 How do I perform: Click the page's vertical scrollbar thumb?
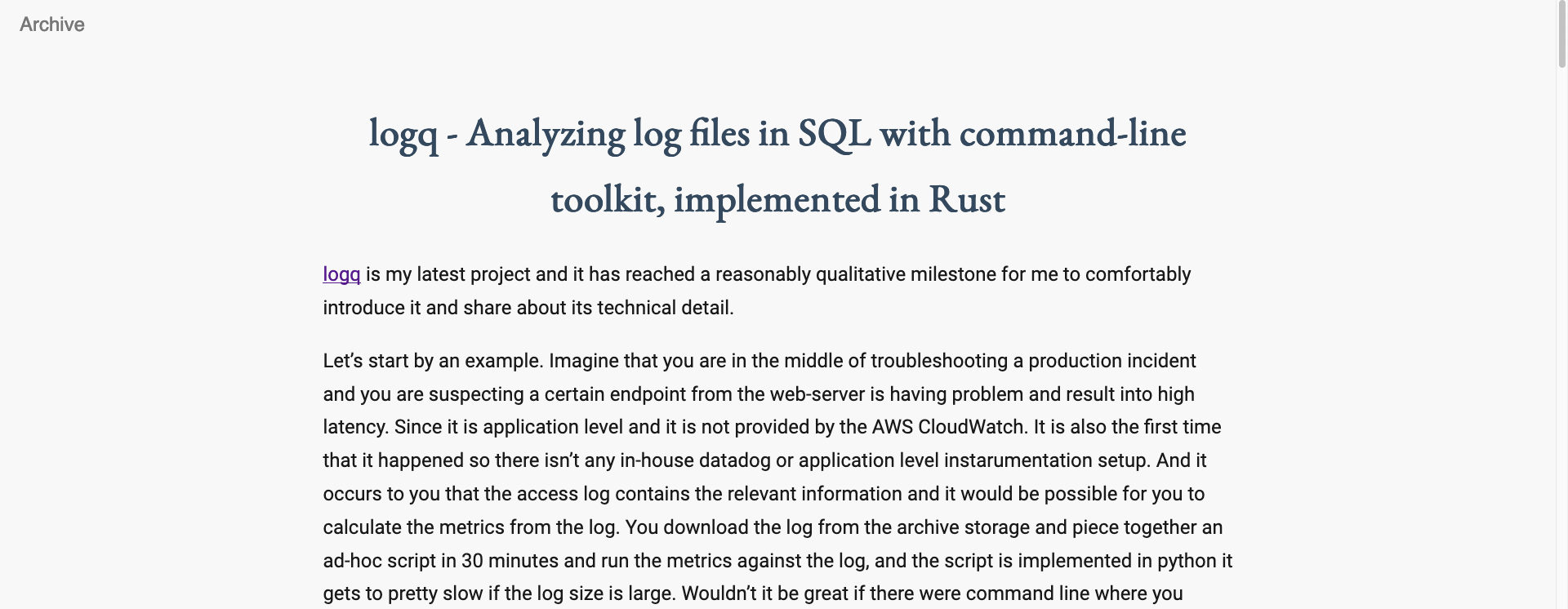click(1561, 33)
